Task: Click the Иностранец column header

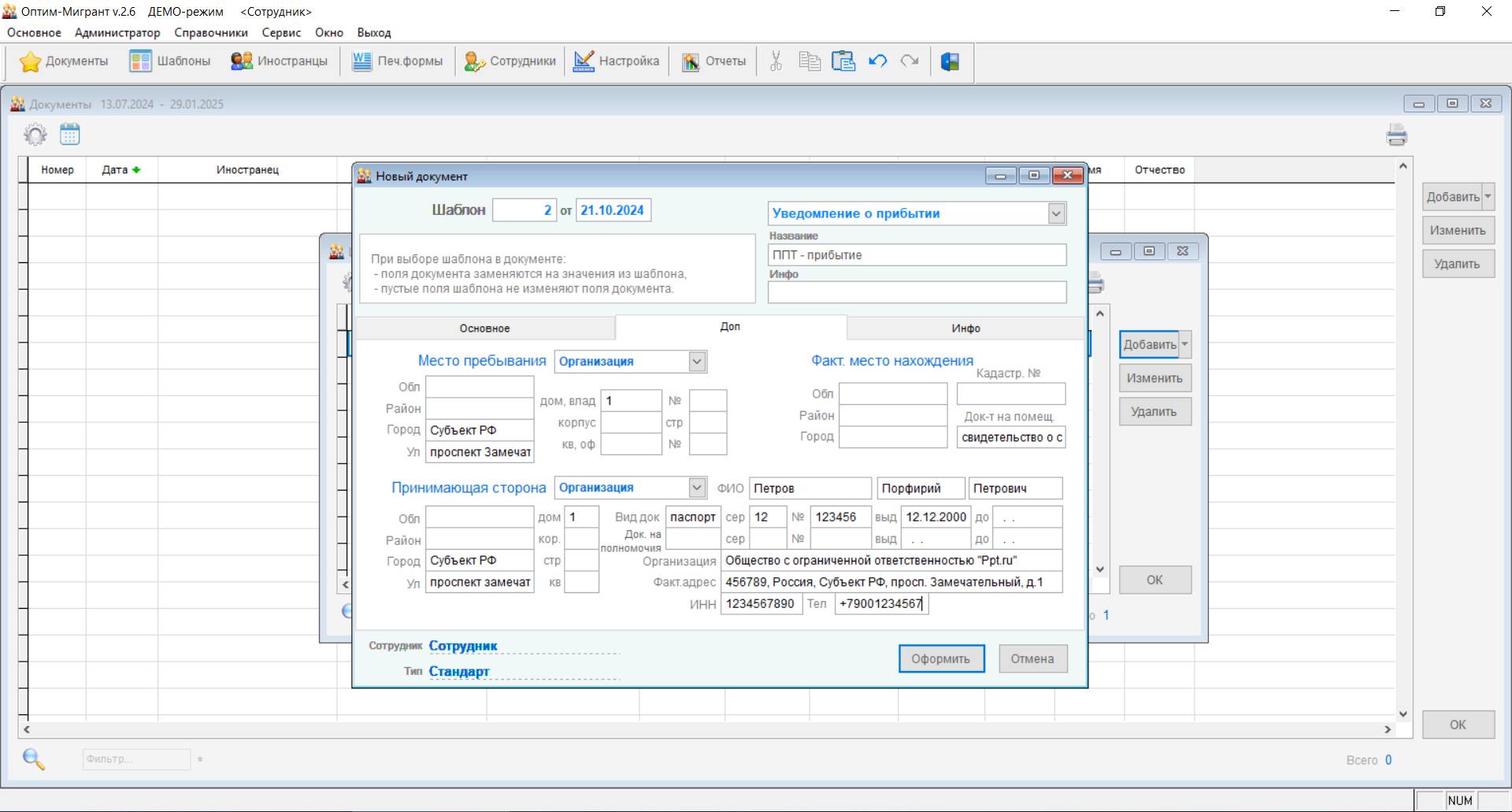Action: pyautogui.click(x=247, y=170)
